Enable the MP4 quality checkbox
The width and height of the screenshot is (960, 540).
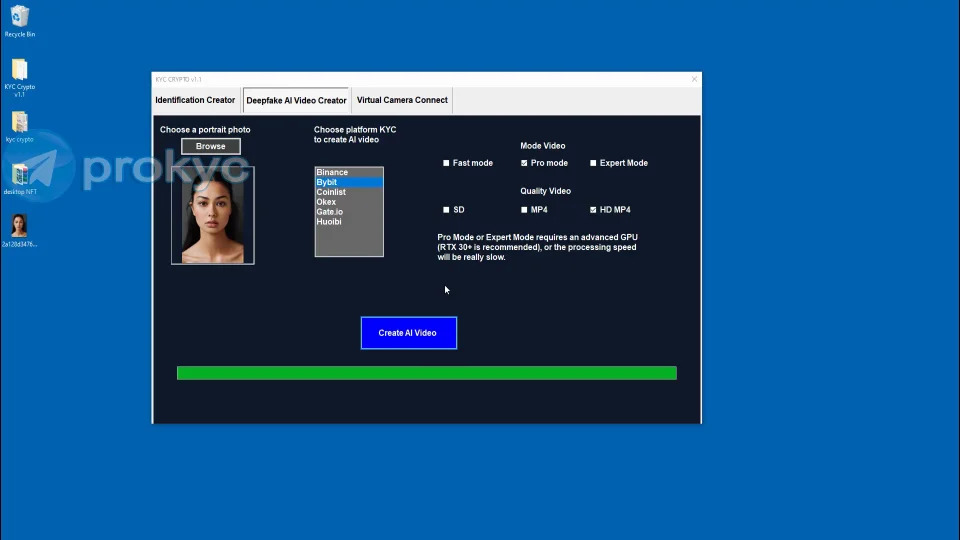[x=524, y=209]
